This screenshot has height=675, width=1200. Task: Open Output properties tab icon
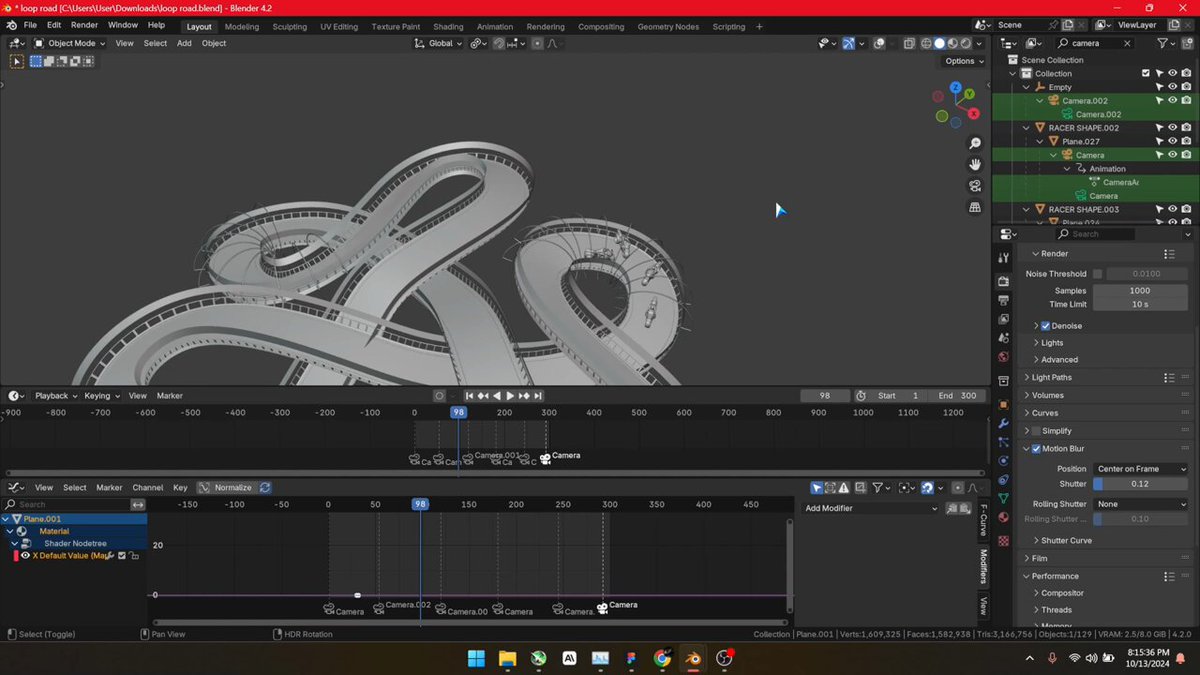tap(1003, 300)
